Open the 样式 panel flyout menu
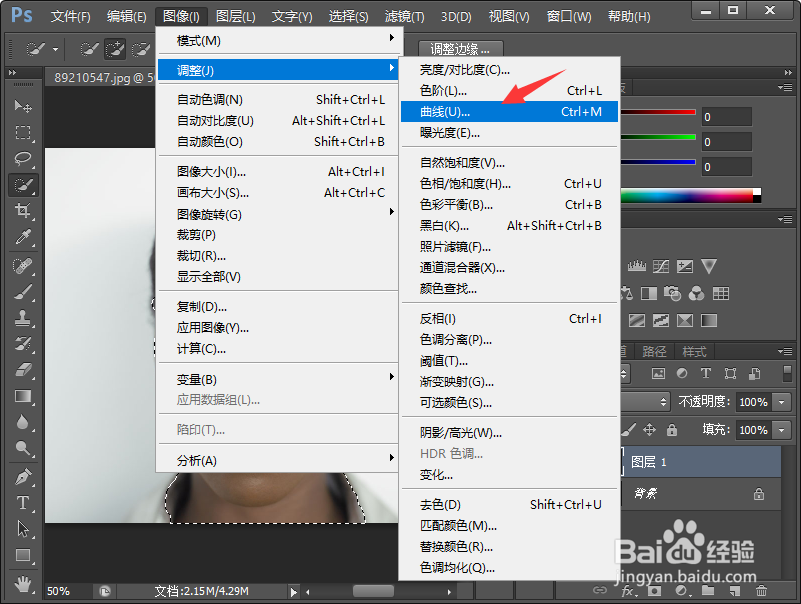The image size is (801, 604). pyautogui.click(x=787, y=353)
